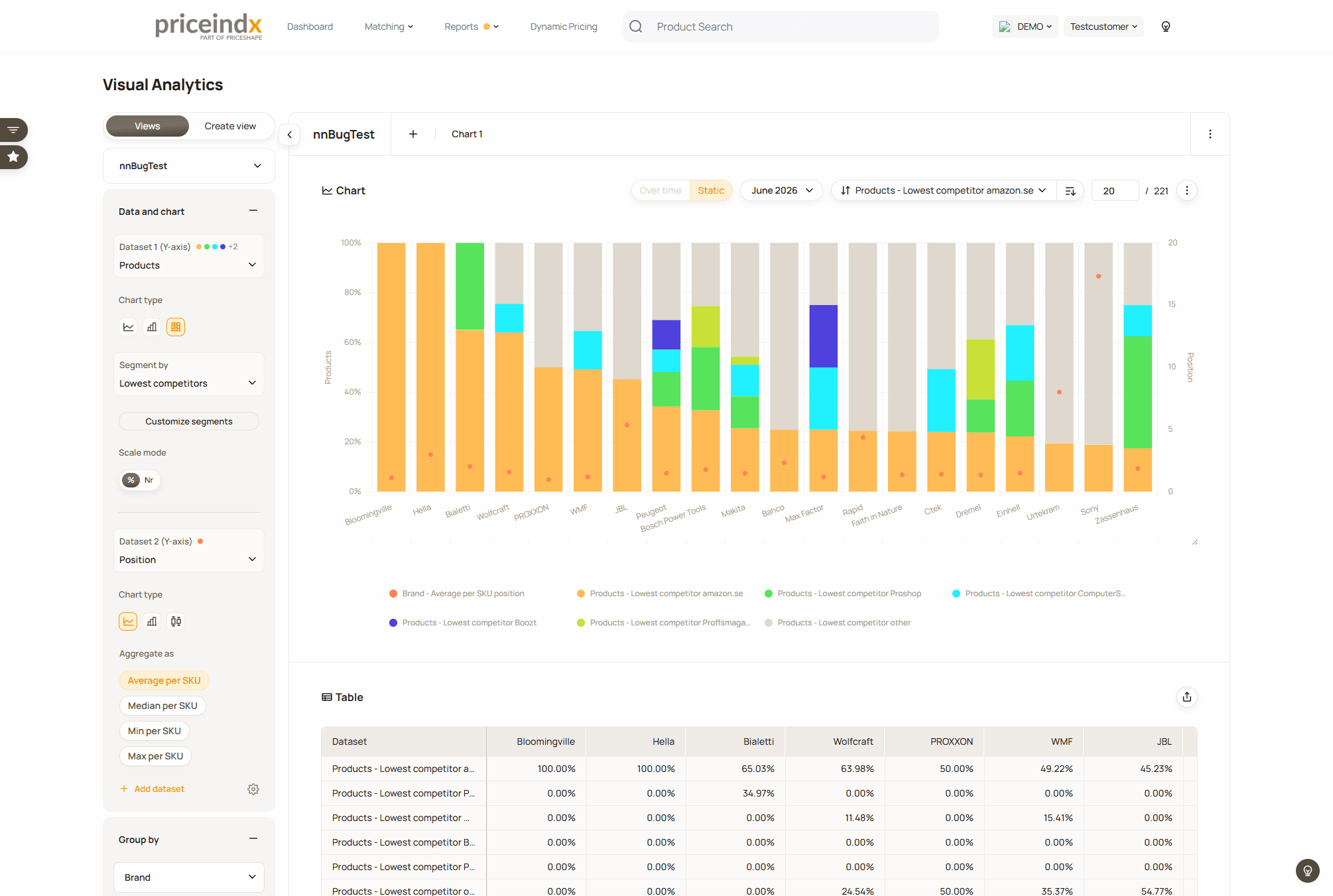The height and width of the screenshot is (896, 1333).
Task: Toggle Lowest competitor Proffsmaga... legend entry
Action: tap(664, 623)
